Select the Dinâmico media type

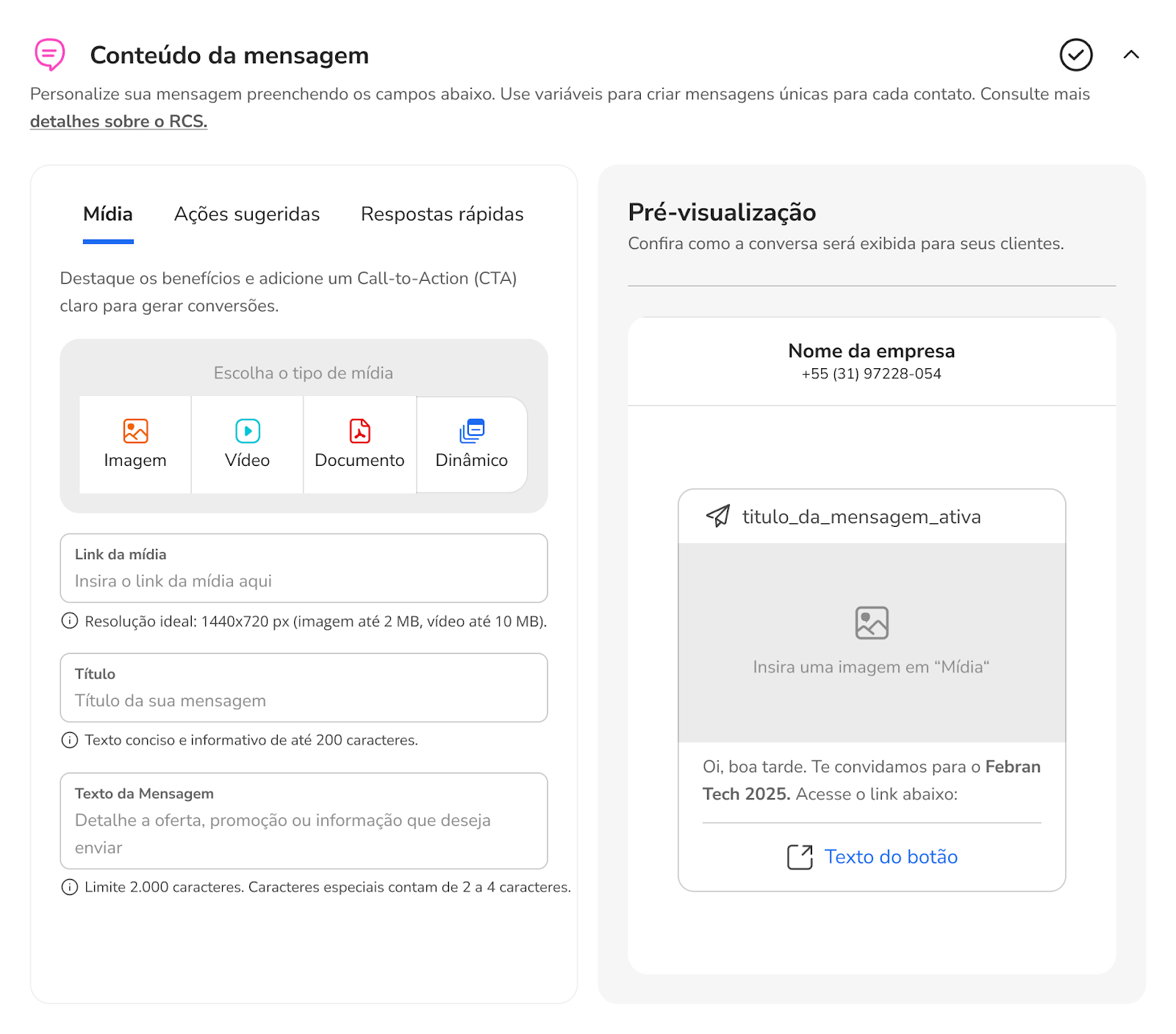click(x=472, y=444)
